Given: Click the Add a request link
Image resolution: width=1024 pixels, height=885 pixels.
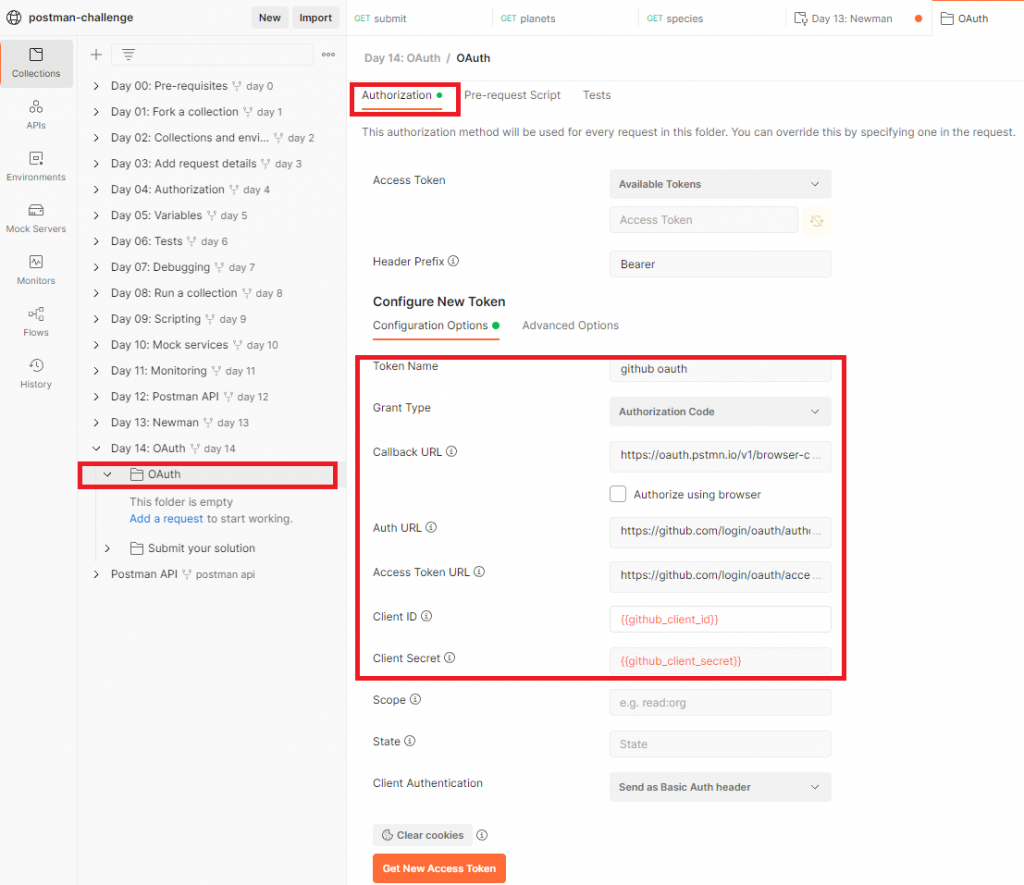Looking at the screenshot, I should point(166,519).
